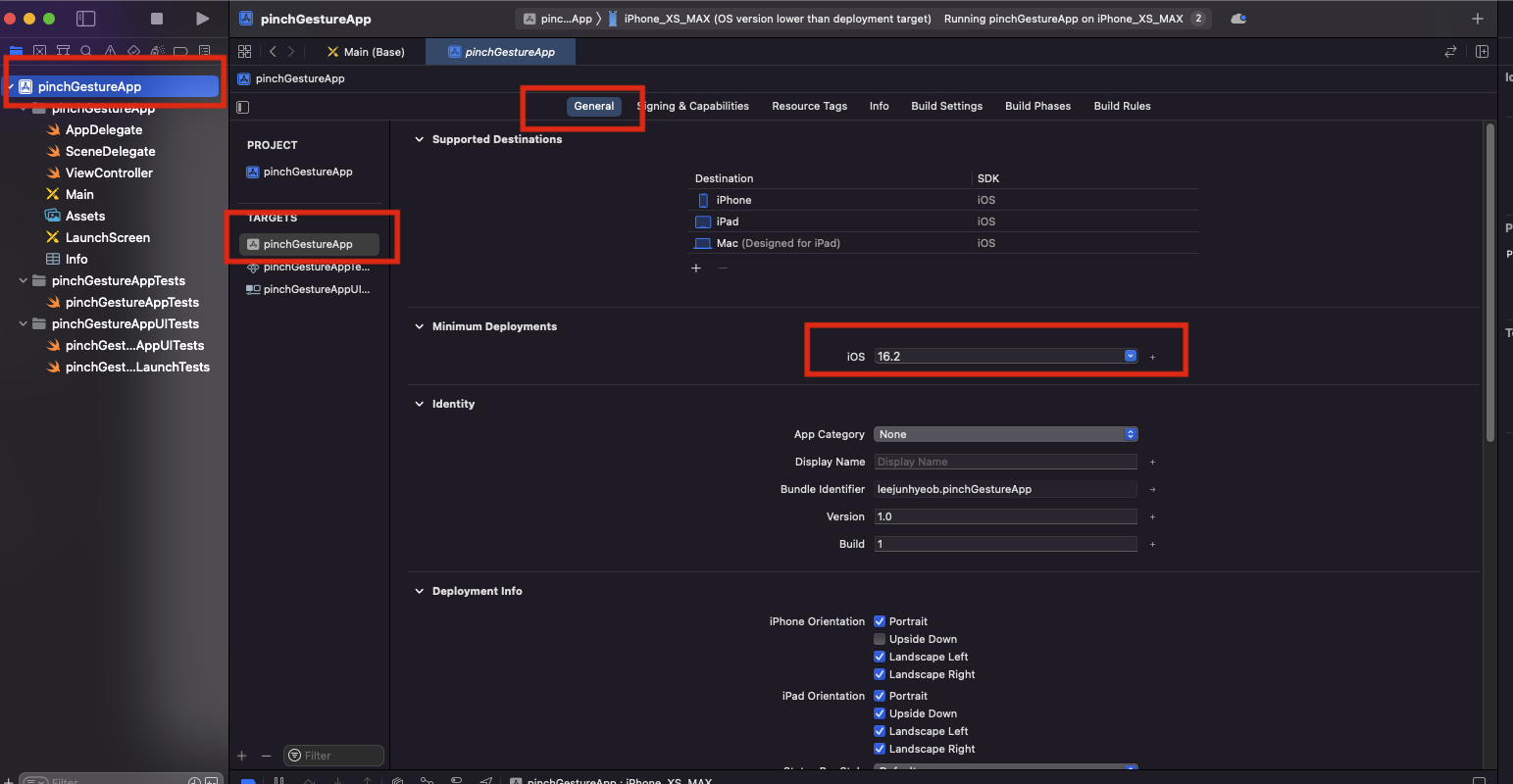Image resolution: width=1513 pixels, height=784 pixels.
Task: Hide the project and targets list
Action: tap(243, 107)
